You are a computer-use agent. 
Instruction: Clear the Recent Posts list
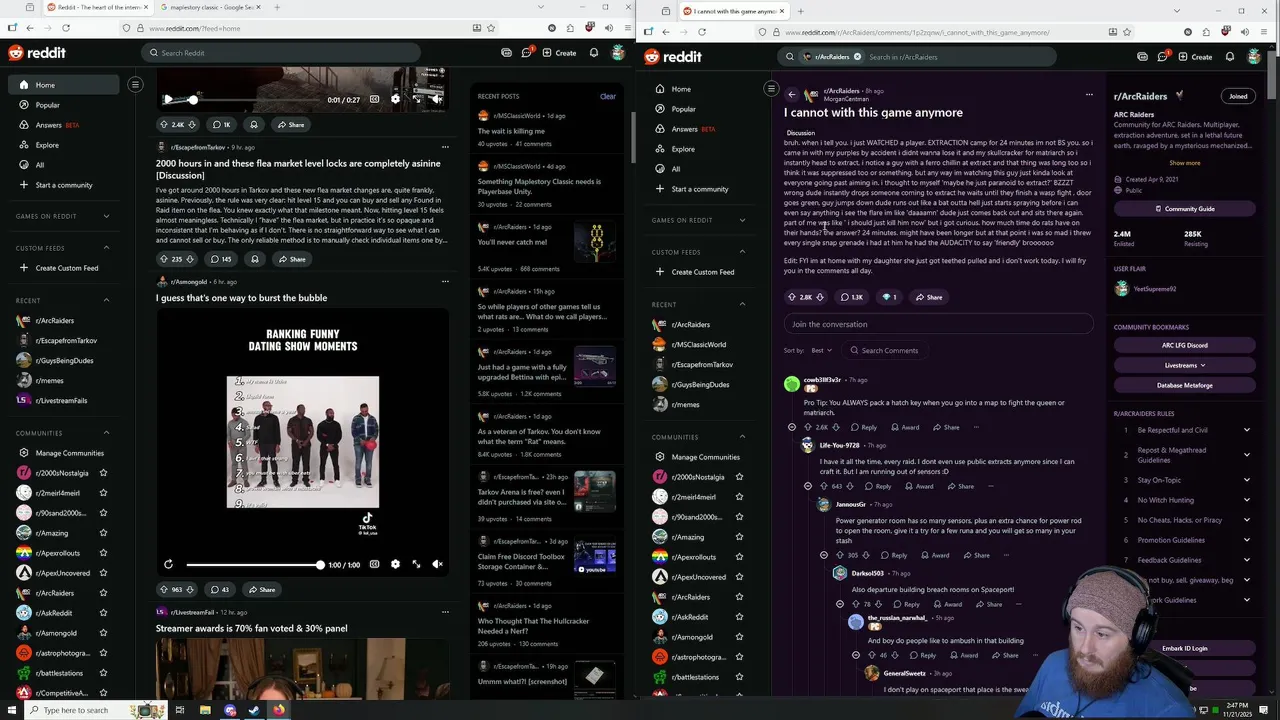608,97
